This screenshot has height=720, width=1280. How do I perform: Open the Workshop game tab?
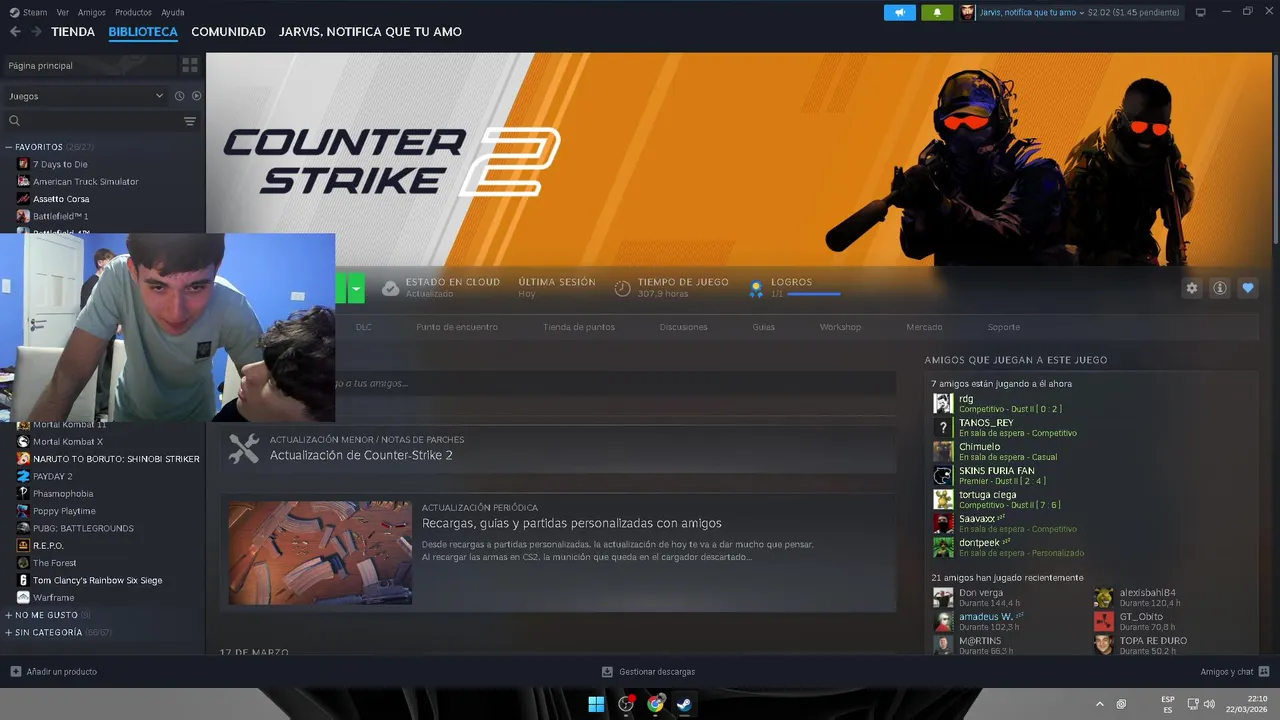tap(840, 327)
